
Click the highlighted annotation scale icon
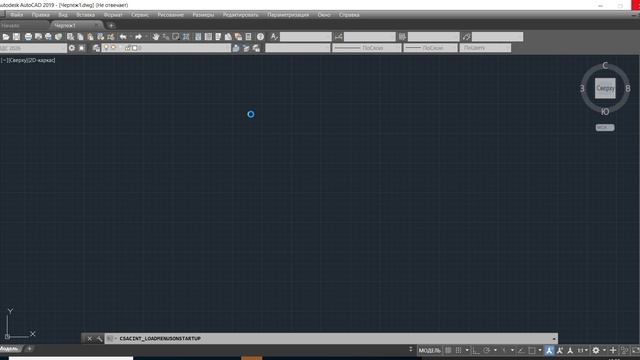[x=549, y=350]
